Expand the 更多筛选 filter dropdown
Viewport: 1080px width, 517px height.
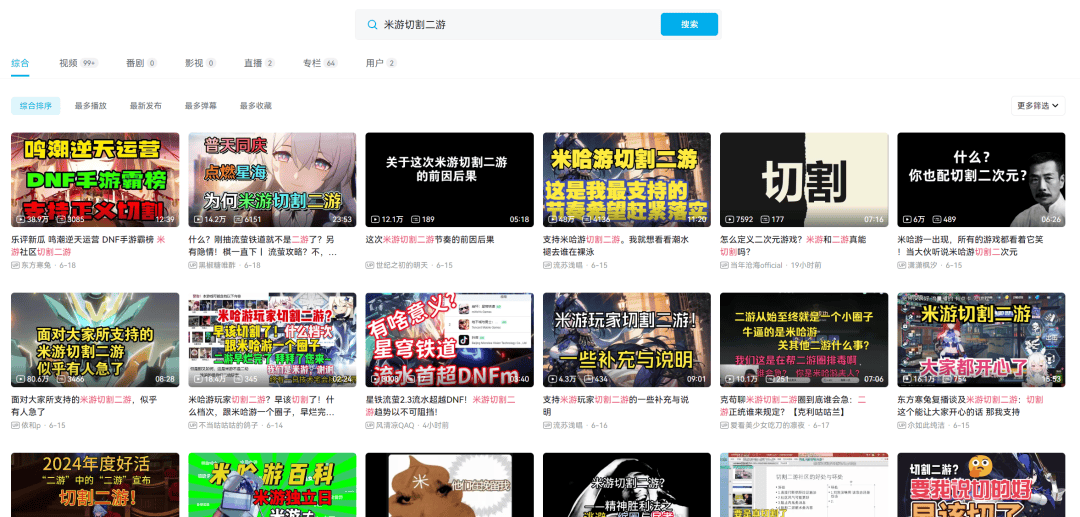(1038, 106)
